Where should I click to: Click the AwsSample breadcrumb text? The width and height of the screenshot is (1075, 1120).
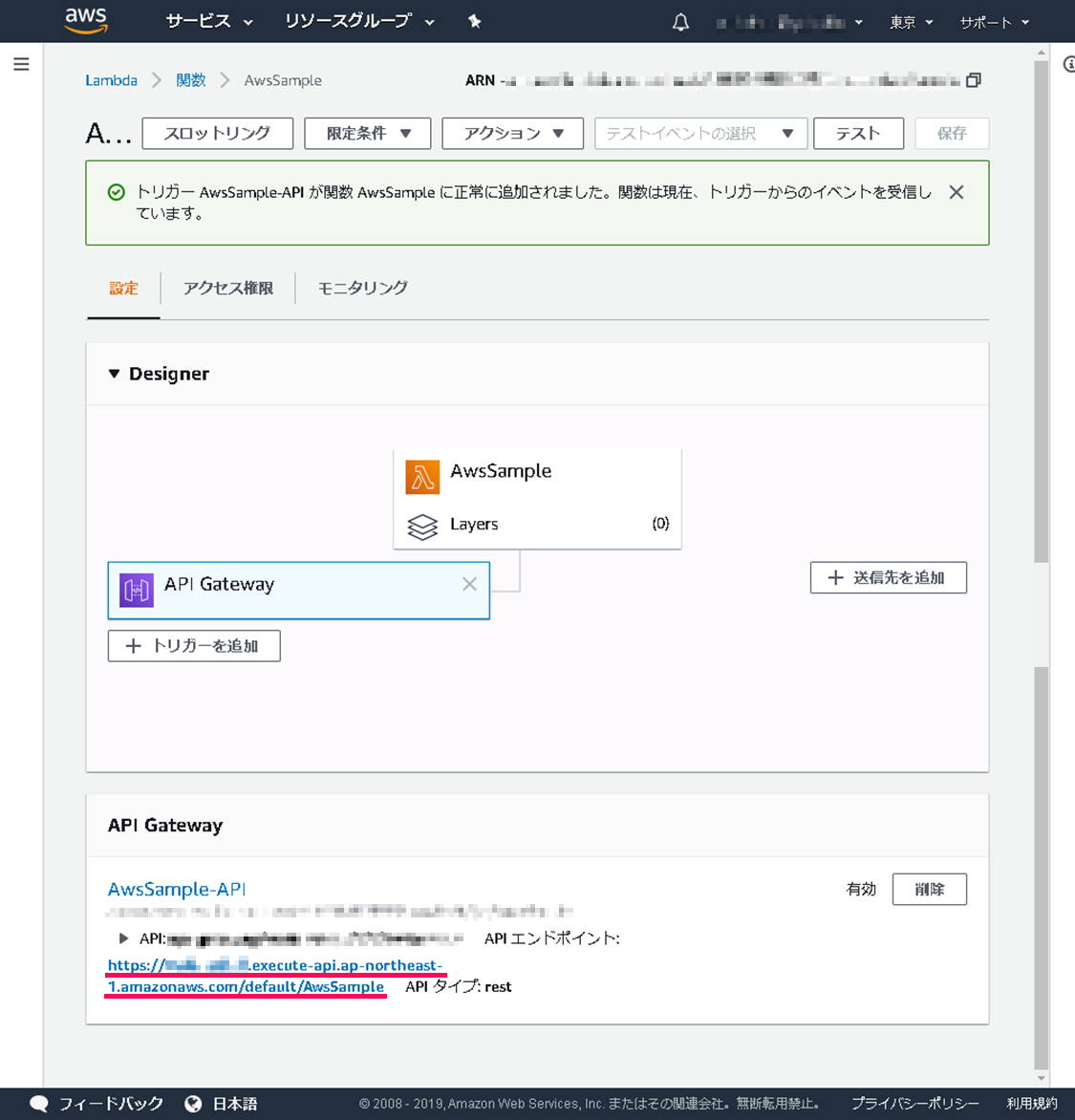283,80
